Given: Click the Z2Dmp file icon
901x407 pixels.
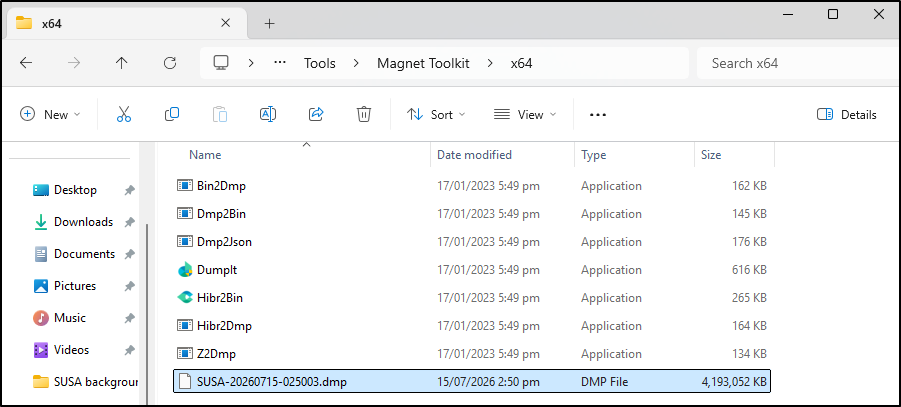Looking at the screenshot, I should (184, 354).
